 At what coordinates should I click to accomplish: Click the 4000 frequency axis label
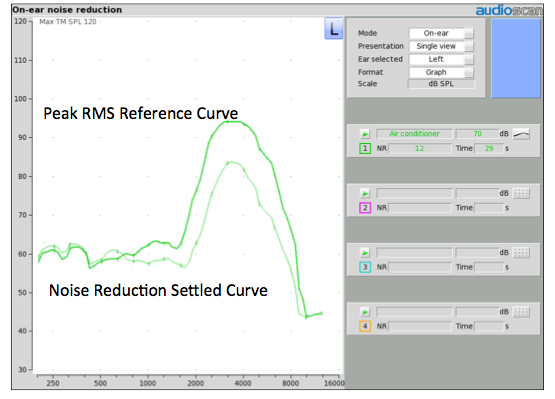pos(243,383)
